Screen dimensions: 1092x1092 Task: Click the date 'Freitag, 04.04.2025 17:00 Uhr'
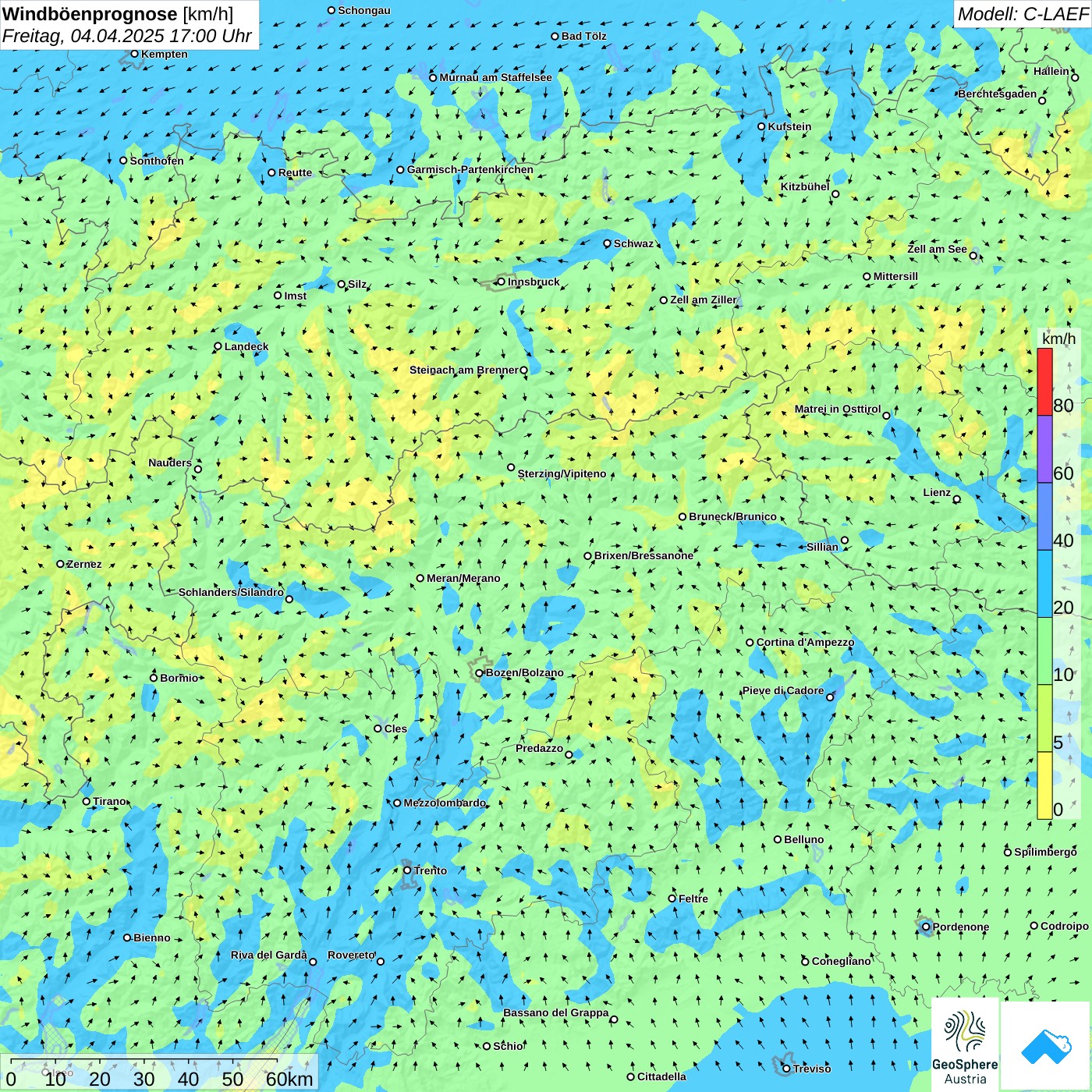click(127, 36)
